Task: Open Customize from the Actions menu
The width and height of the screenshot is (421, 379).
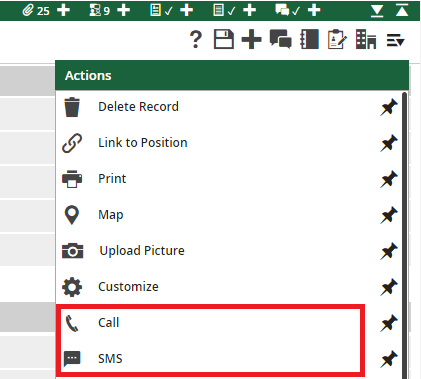Action: click(128, 287)
